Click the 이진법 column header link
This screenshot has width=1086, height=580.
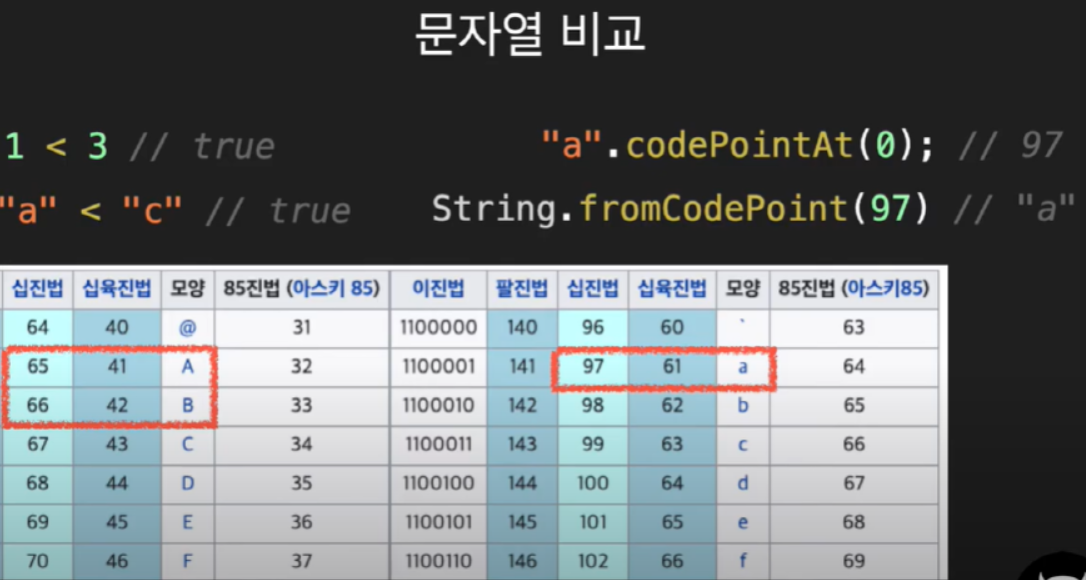tap(438, 288)
